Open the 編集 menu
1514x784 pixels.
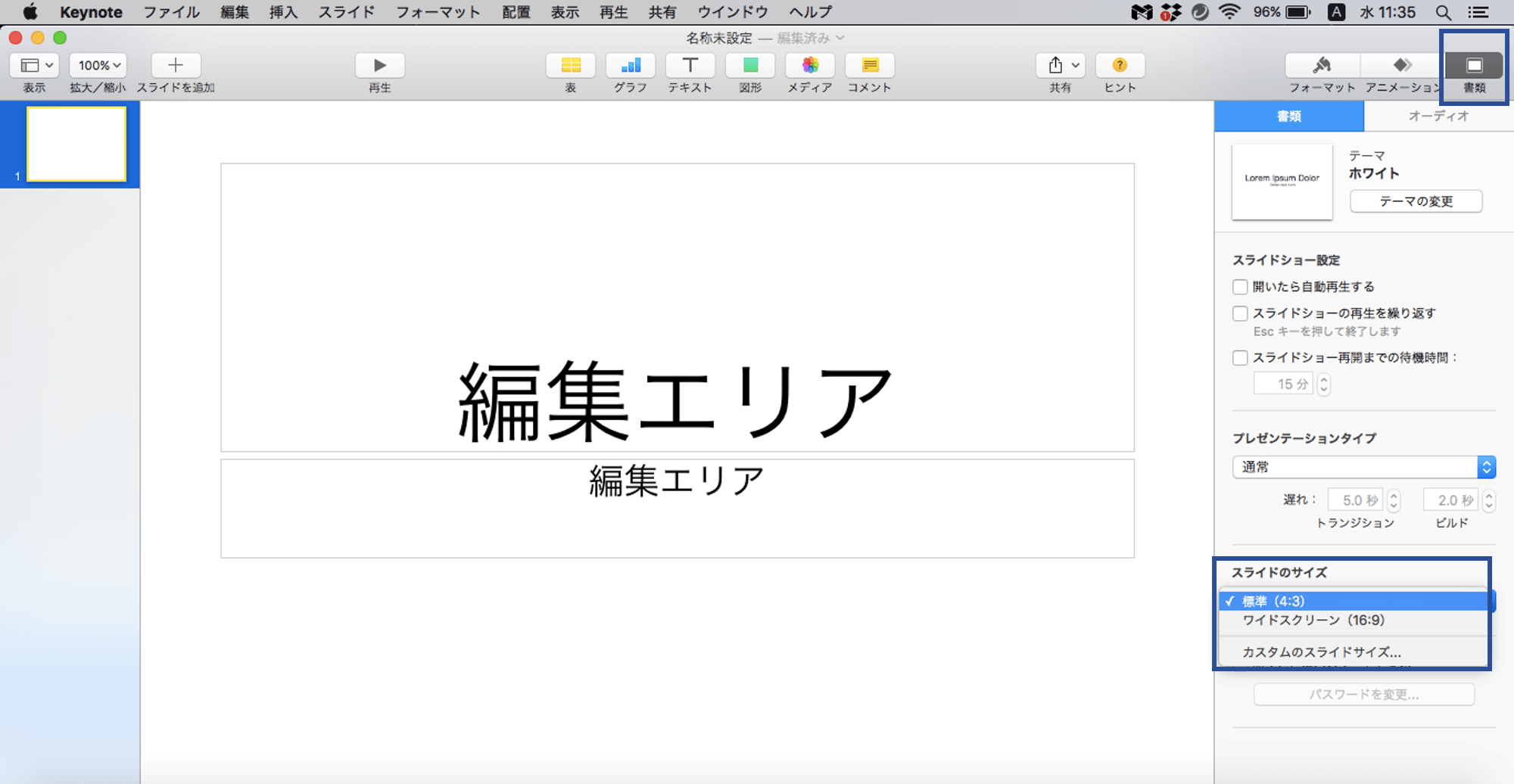235,12
